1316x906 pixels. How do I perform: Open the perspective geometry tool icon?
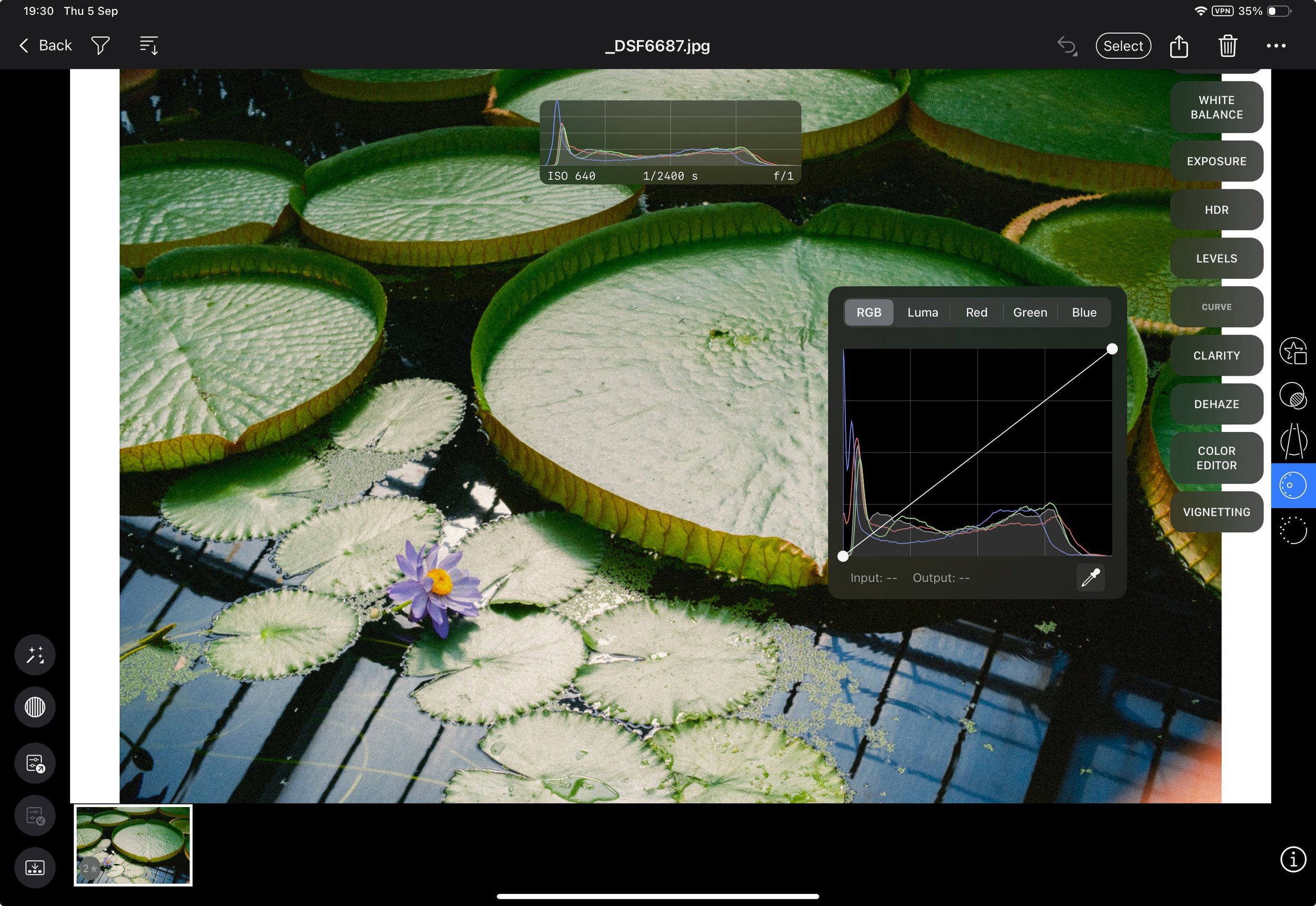click(1293, 440)
